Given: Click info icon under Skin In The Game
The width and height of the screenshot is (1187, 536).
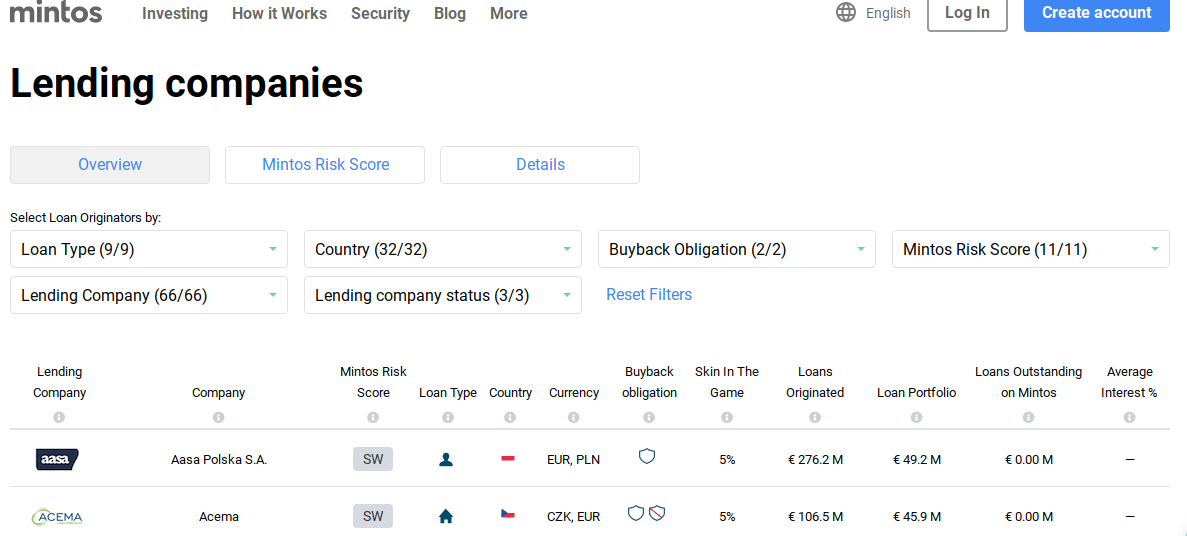Looking at the screenshot, I should tap(727, 417).
